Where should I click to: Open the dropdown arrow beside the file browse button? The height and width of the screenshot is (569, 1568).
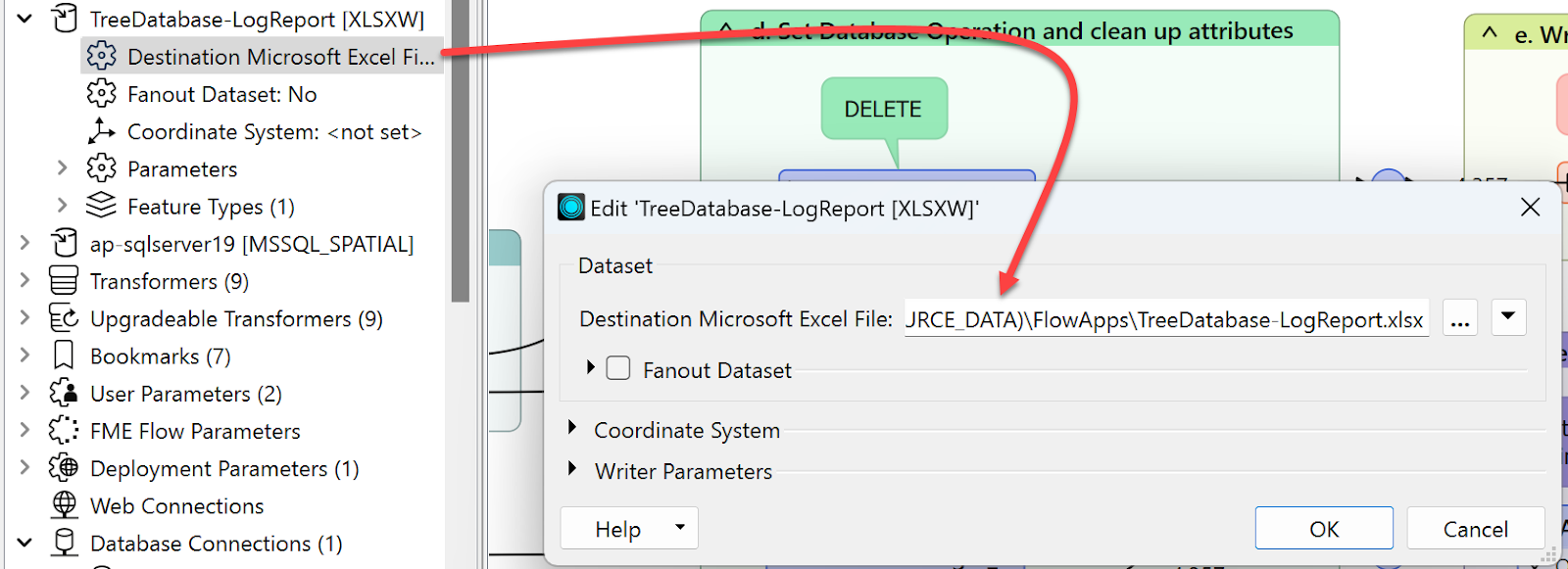[x=1508, y=317]
